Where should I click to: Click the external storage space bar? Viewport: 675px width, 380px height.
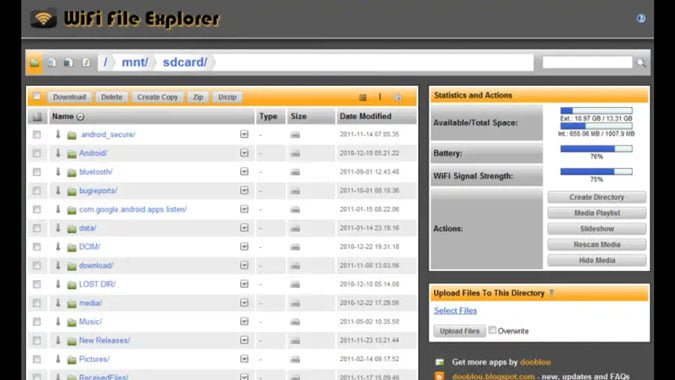coord(596,111)
